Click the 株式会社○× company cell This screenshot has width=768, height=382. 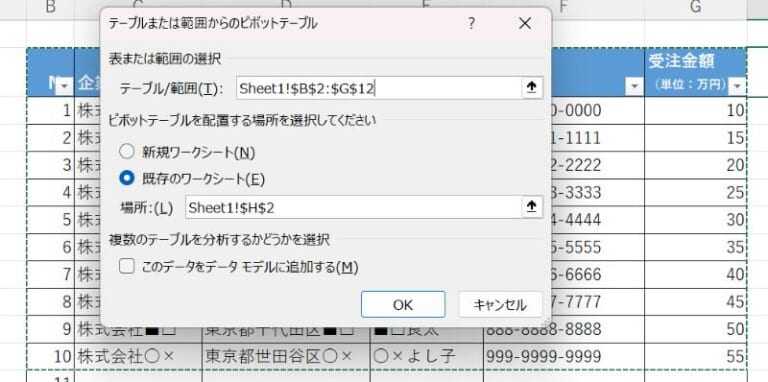click(x=138, y=357)
